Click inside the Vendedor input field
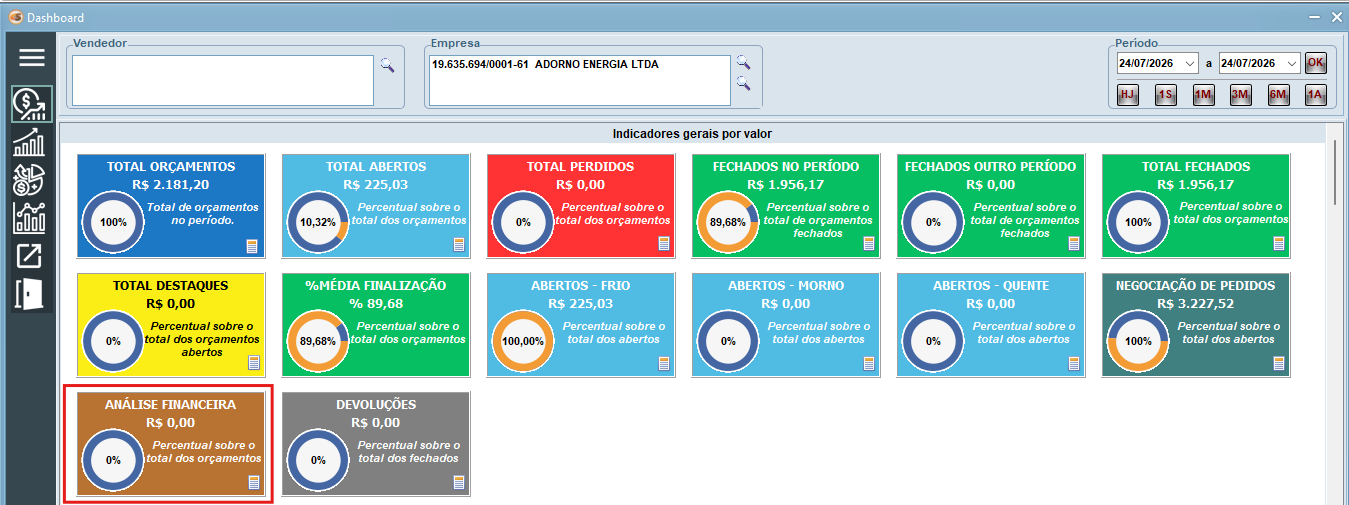The image size is (1349, 505). 222,80
